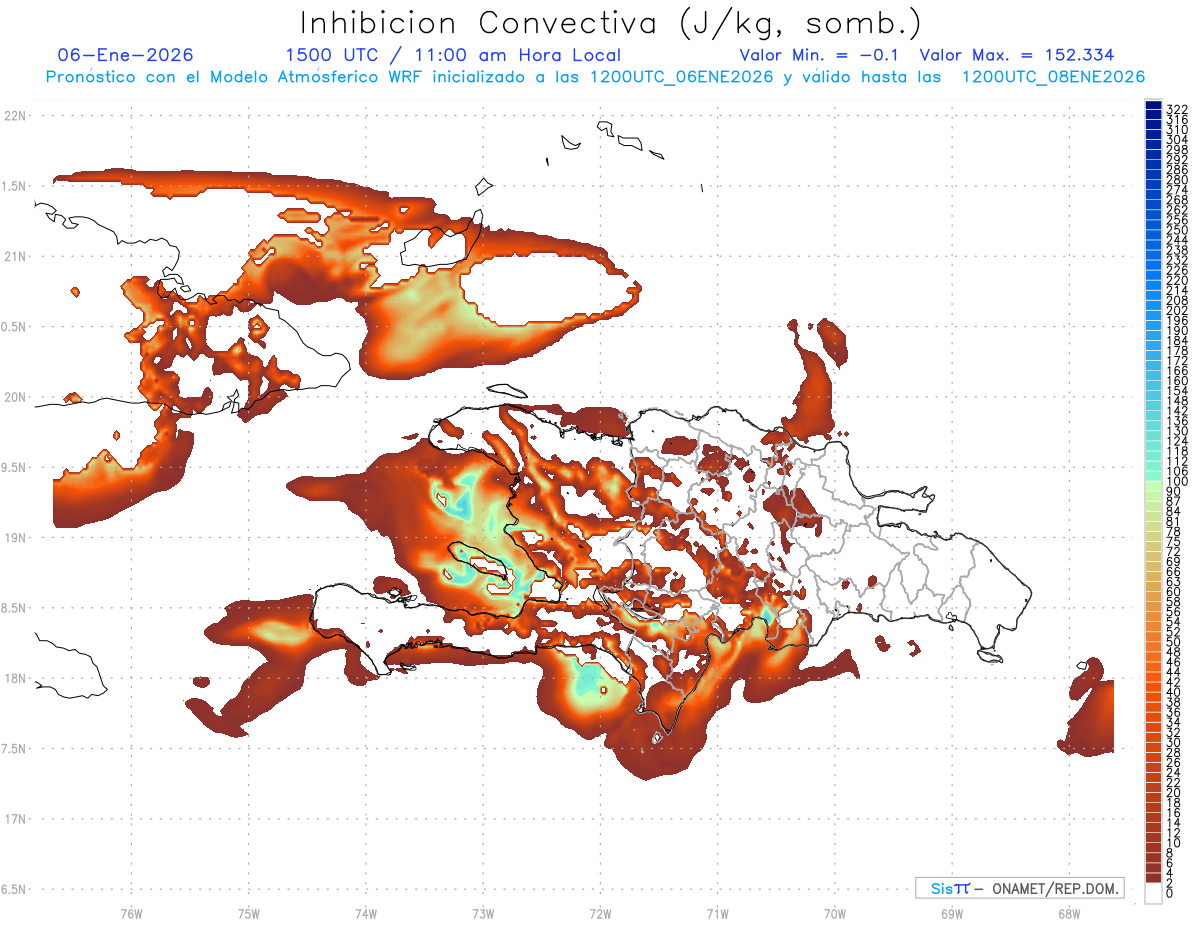Pick the white swatch beside 0
Viewport: 1200px width, 927px height.
[1153, 895]
